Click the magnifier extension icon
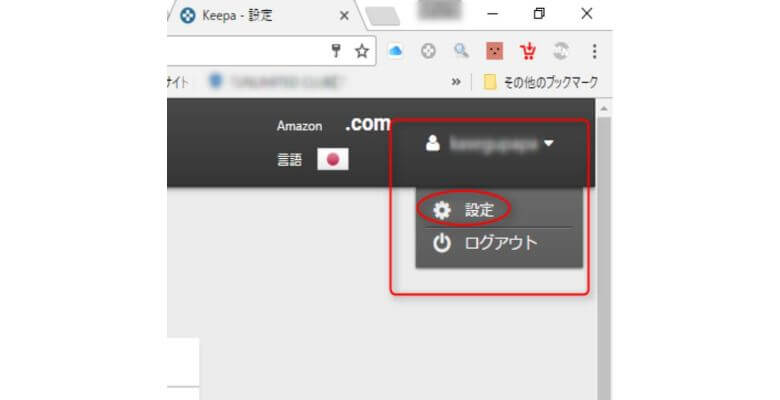This screenshot has height=400, width=780. click(x=461, y=51)
